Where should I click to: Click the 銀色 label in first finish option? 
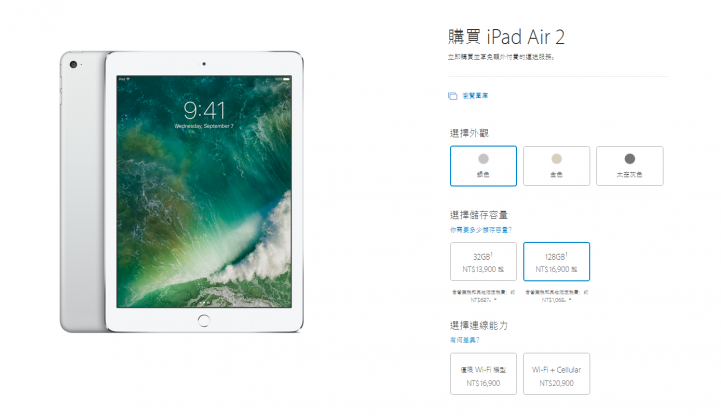click(x=483, y=175)
